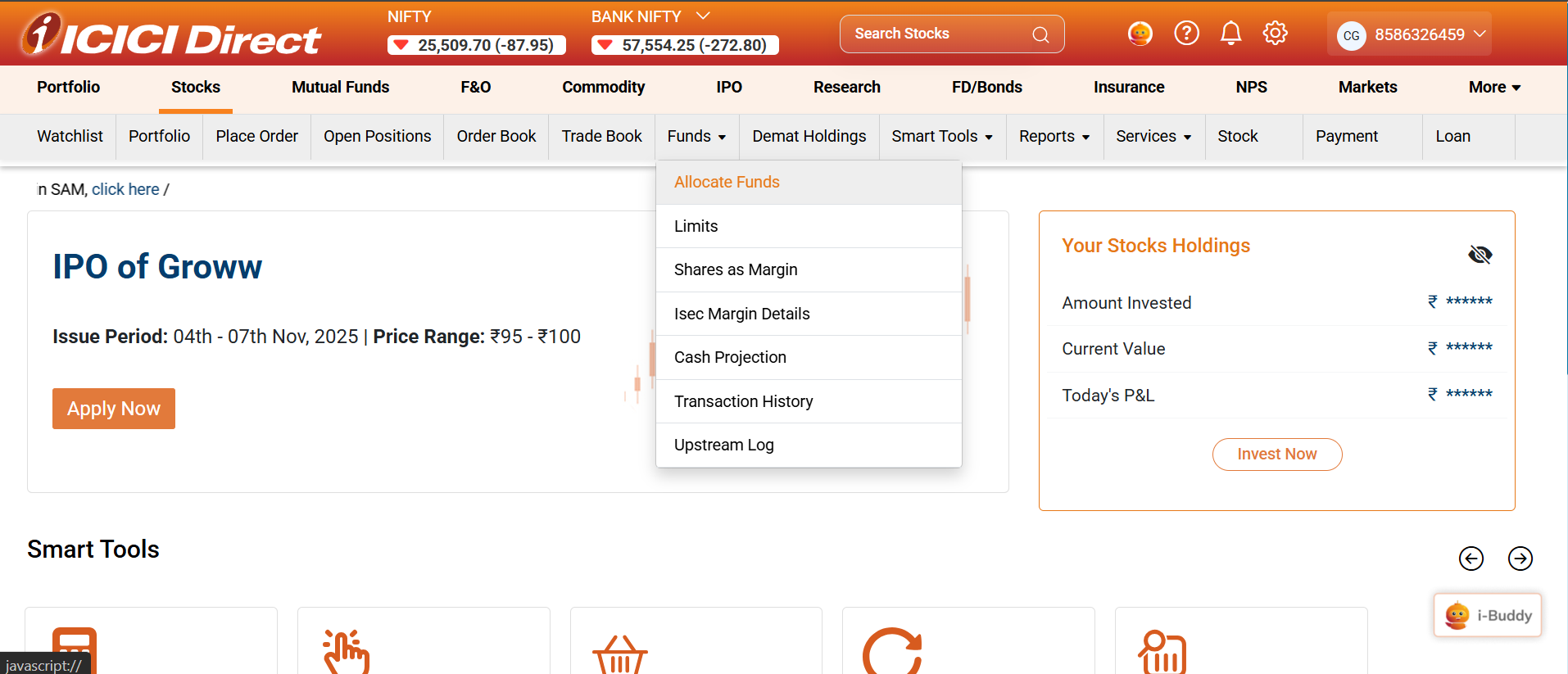Expand the BANK NIFTY index chevron

pyautogui.click(x=703, y=16)
